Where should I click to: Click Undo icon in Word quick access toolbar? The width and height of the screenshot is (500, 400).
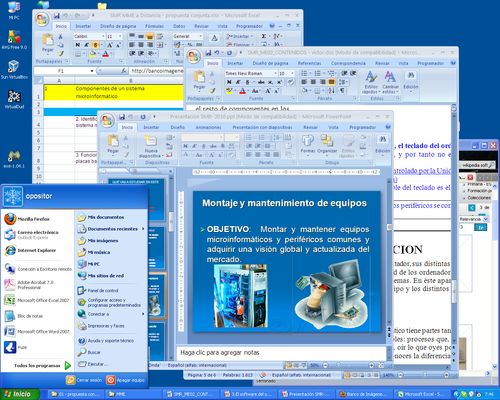pyautogui.click(x=217, y=53)
